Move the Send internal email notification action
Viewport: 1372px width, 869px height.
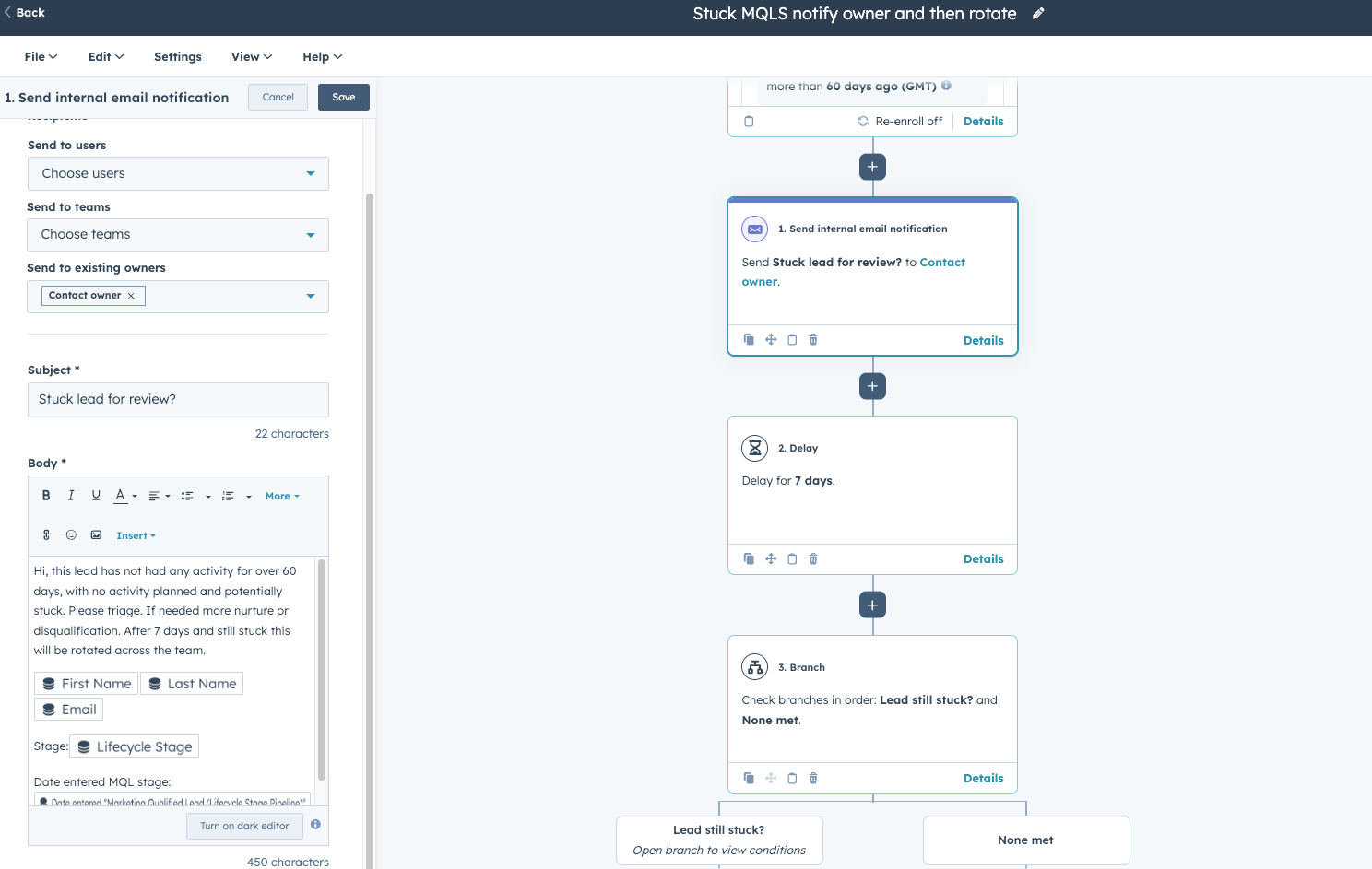tap(771, 340)
